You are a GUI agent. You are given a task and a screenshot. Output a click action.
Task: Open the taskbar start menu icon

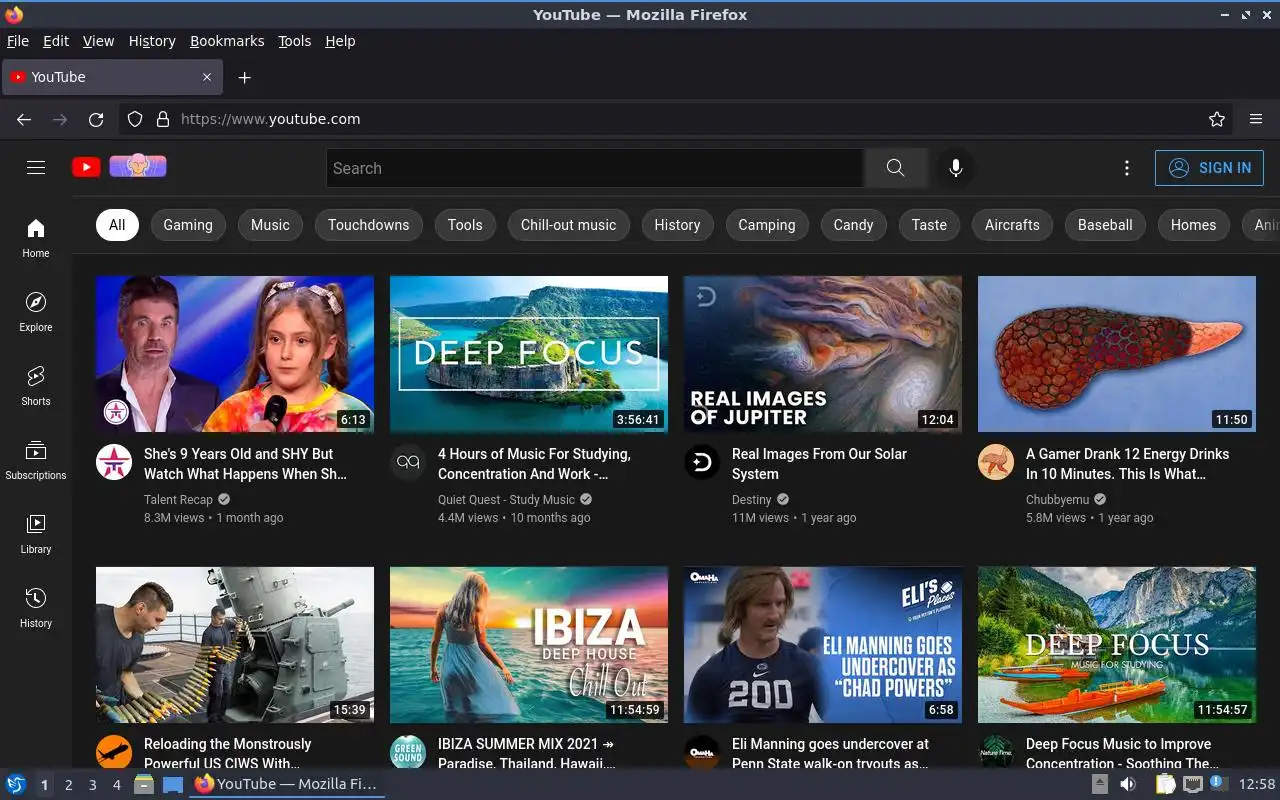16,785
